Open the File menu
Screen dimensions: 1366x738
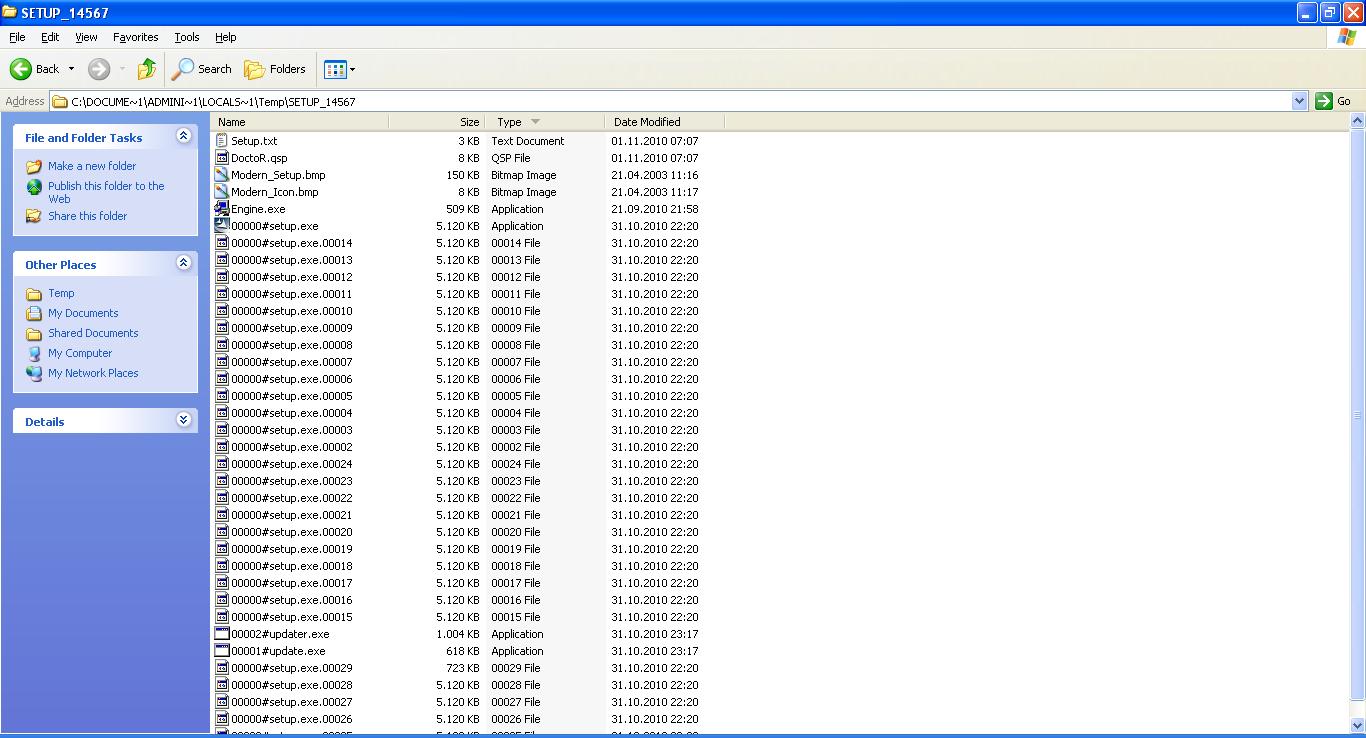17,37
